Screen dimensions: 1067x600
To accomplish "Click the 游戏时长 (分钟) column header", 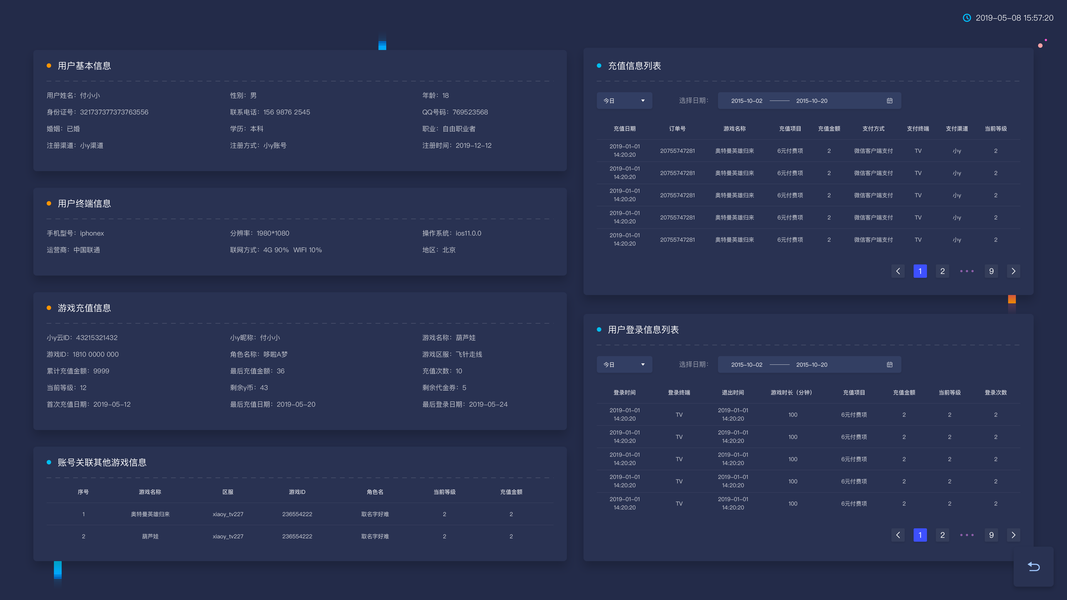I will tap(791, 393).
